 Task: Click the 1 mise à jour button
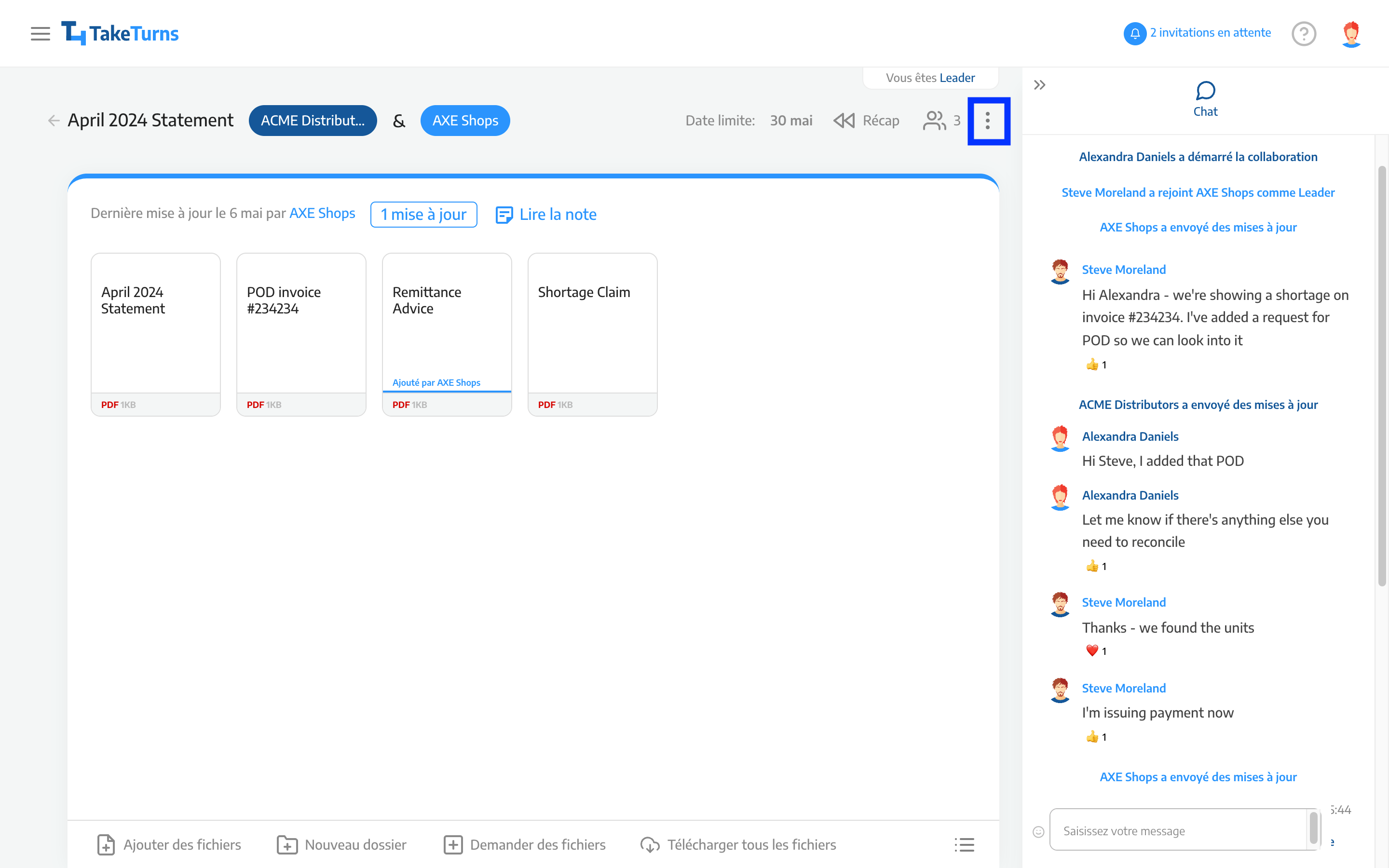pyautogui.click(x=423, y=214)
